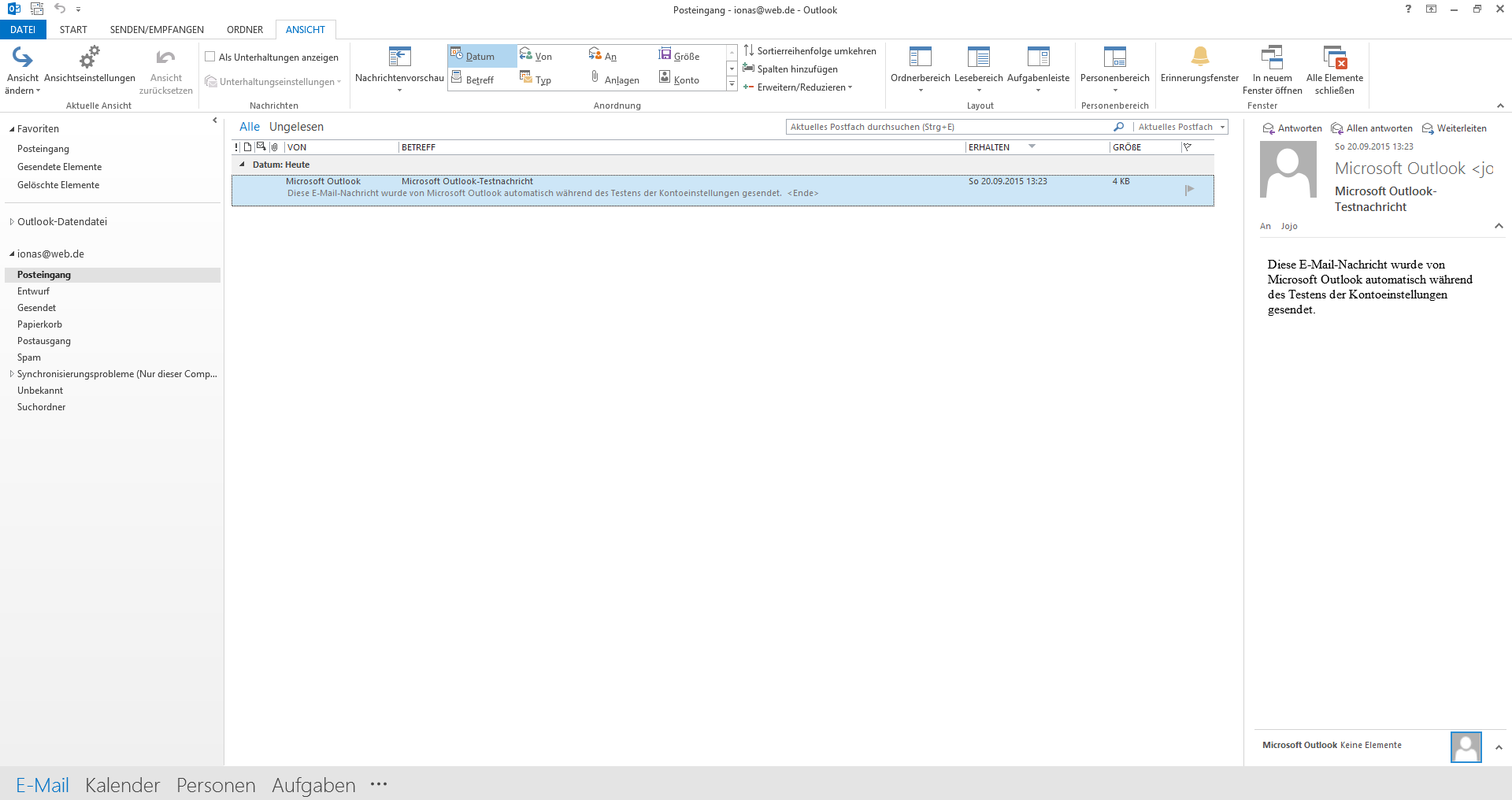
Task: Collapse the Datum: Heute group
Action: pos(242,165)
